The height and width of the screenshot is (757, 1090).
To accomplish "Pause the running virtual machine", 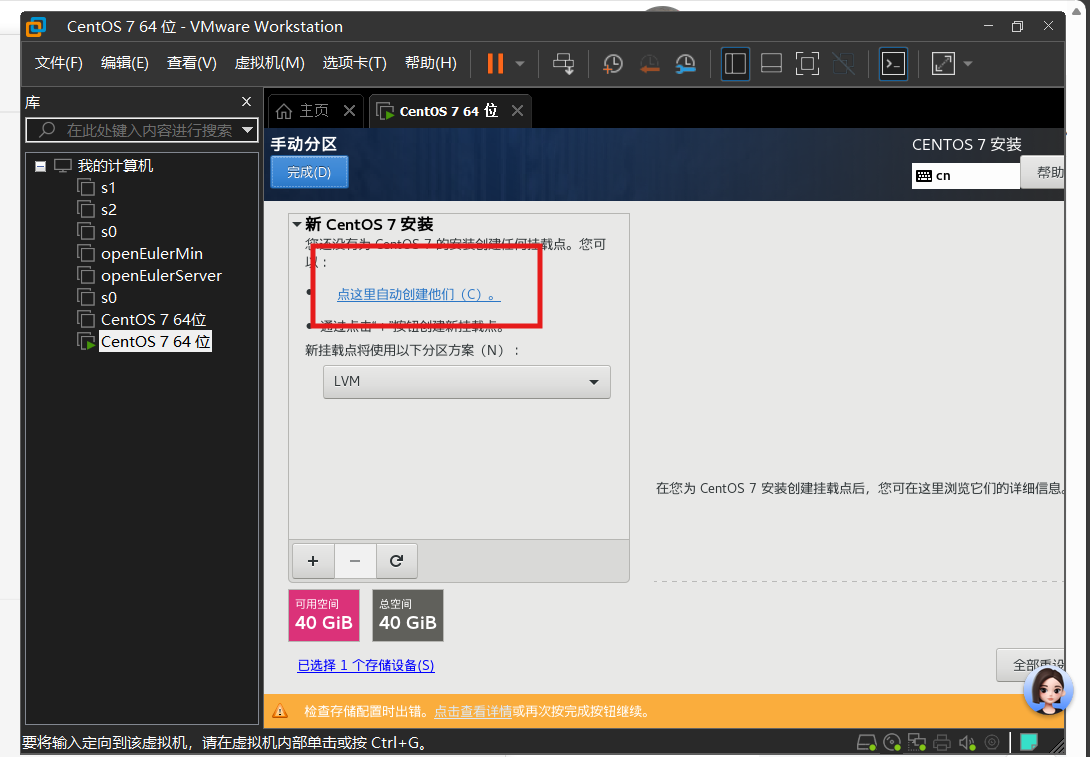I will tap(495, 64).
